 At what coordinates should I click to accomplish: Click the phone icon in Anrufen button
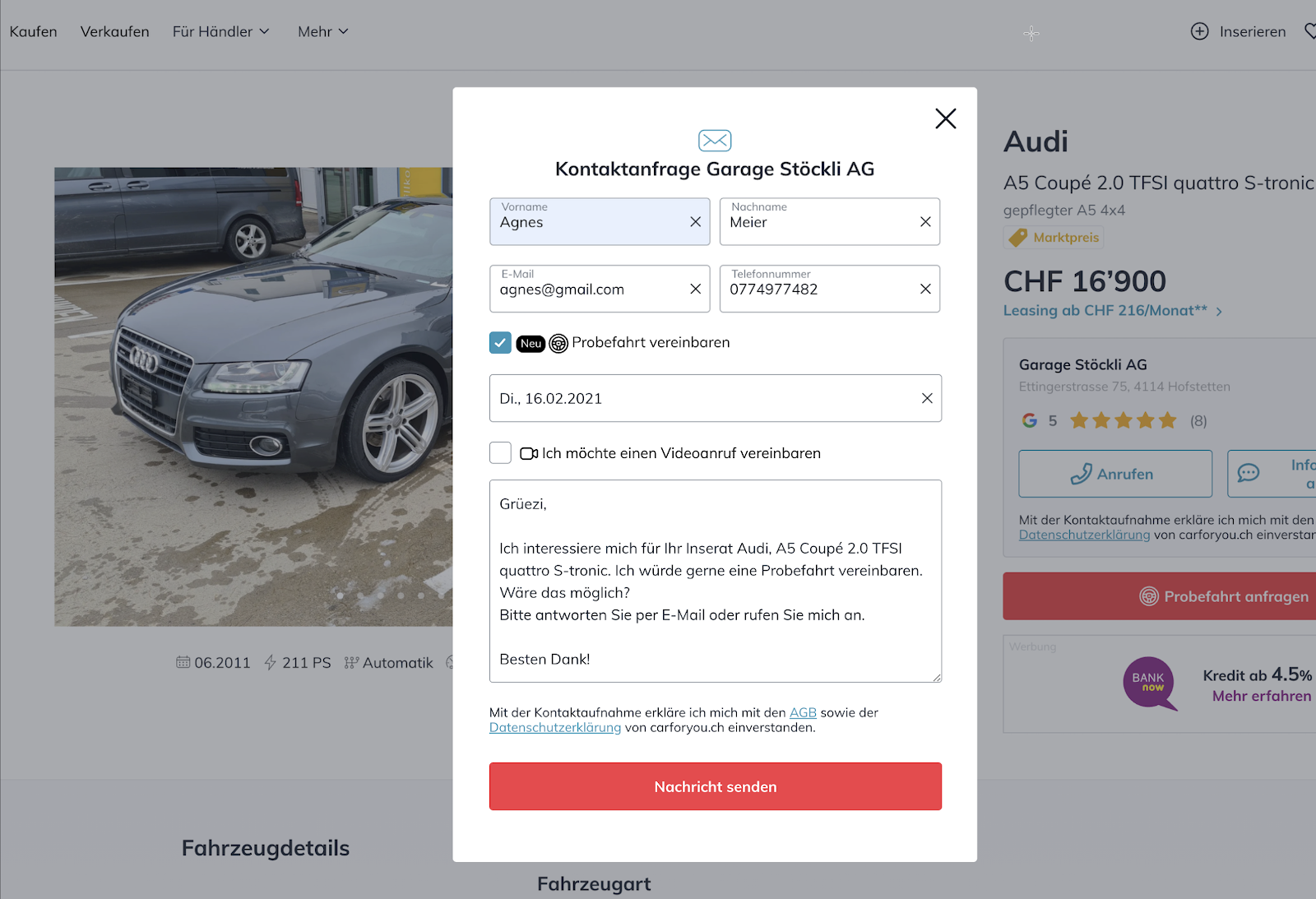[x=1081, y=474]
